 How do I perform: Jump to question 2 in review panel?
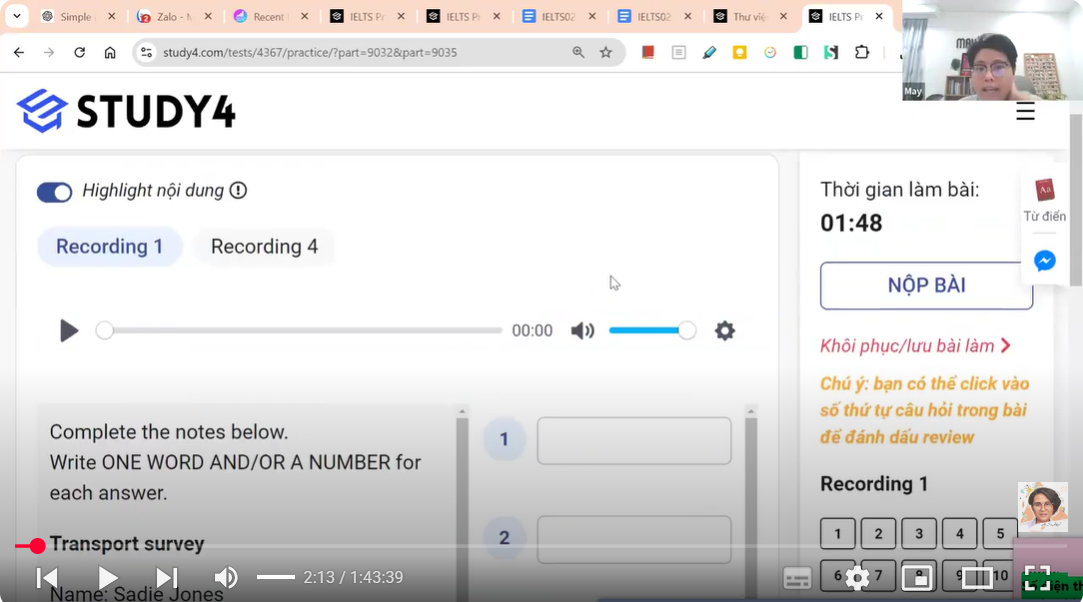tap(879, 534)
